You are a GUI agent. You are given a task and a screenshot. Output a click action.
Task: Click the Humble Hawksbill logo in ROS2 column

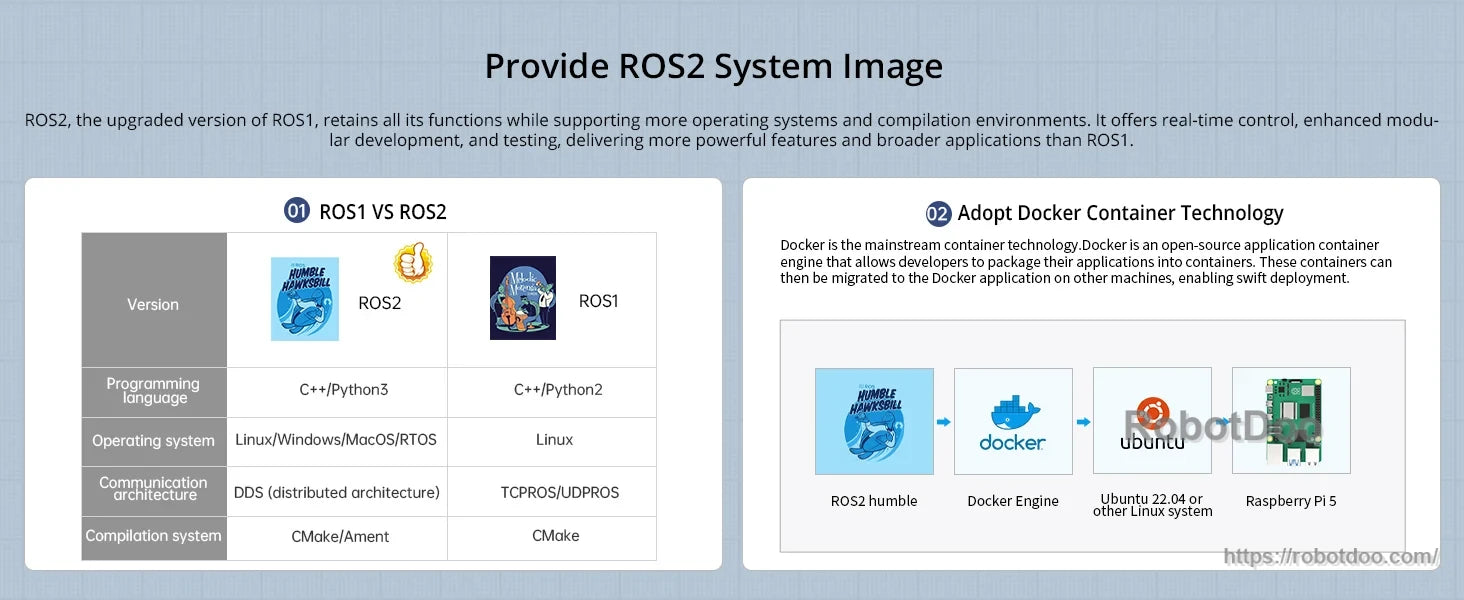pos(305,299)
